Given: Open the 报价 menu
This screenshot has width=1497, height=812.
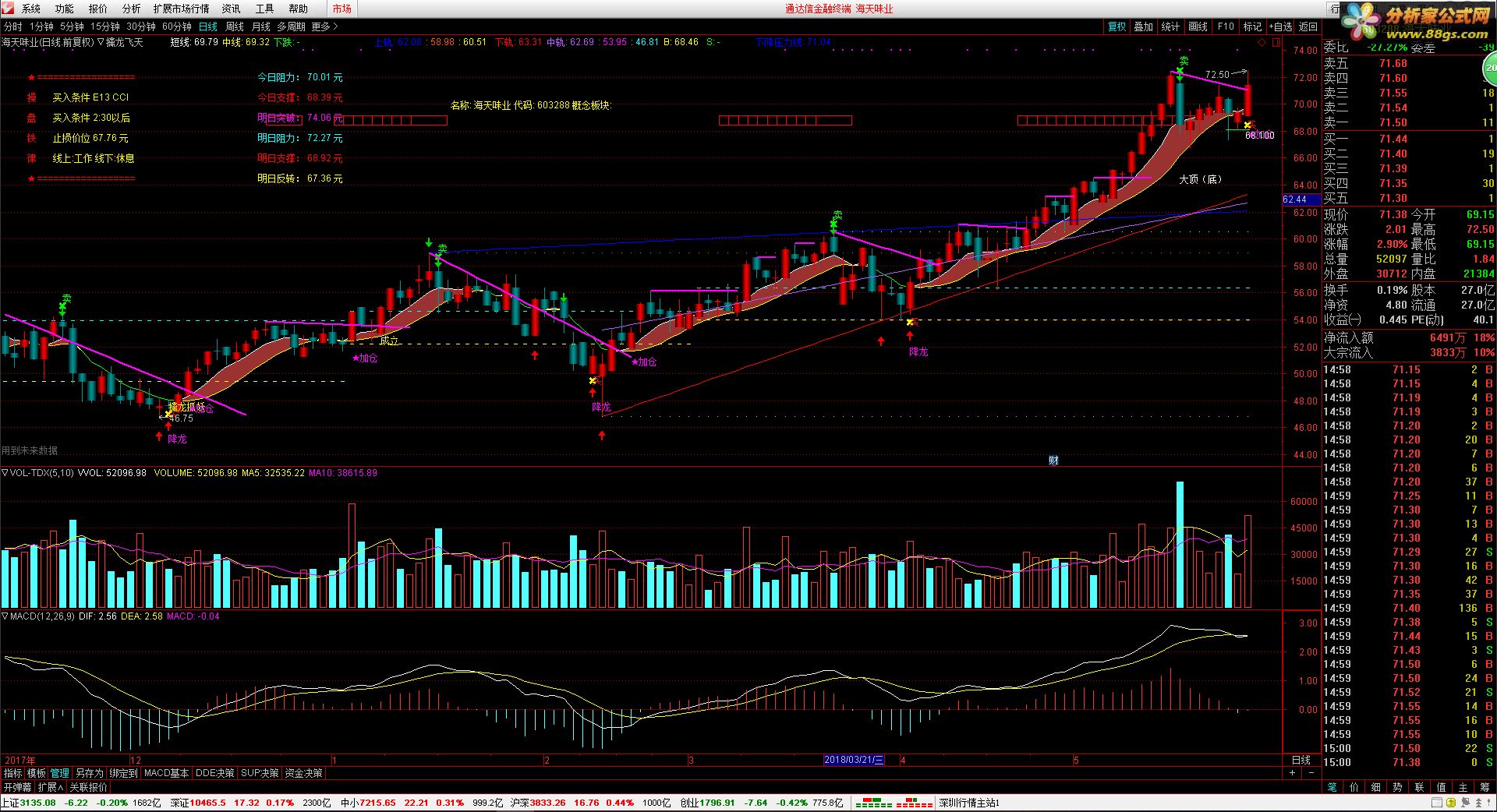Looking at the screenshot, I should (x=98, y=9).
